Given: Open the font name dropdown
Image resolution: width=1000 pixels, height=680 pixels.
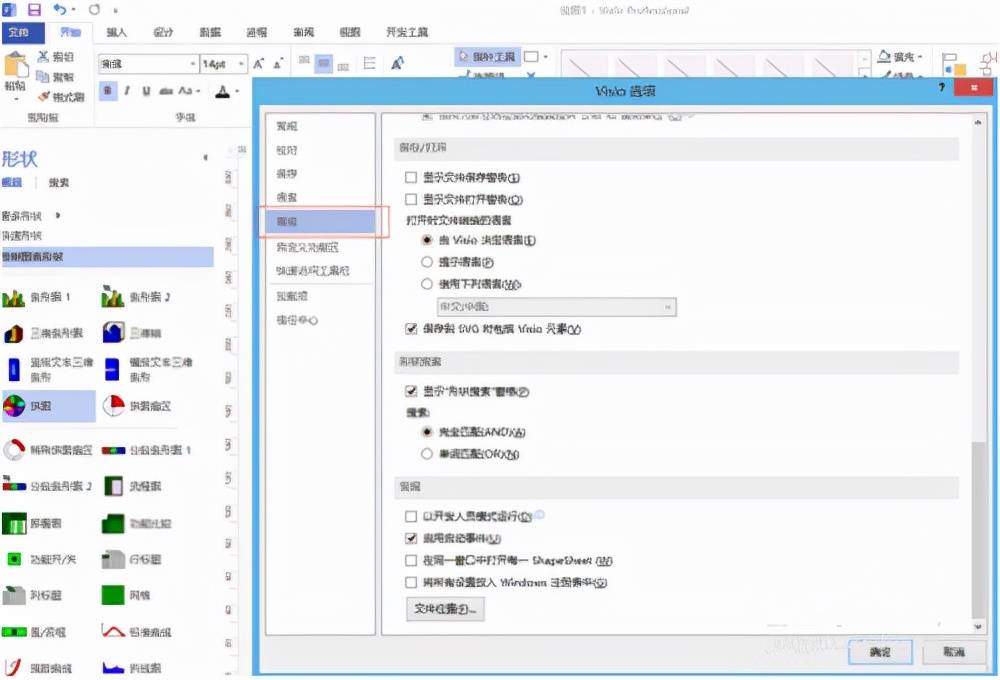Looking at the screenshot, I should [193, 64].
